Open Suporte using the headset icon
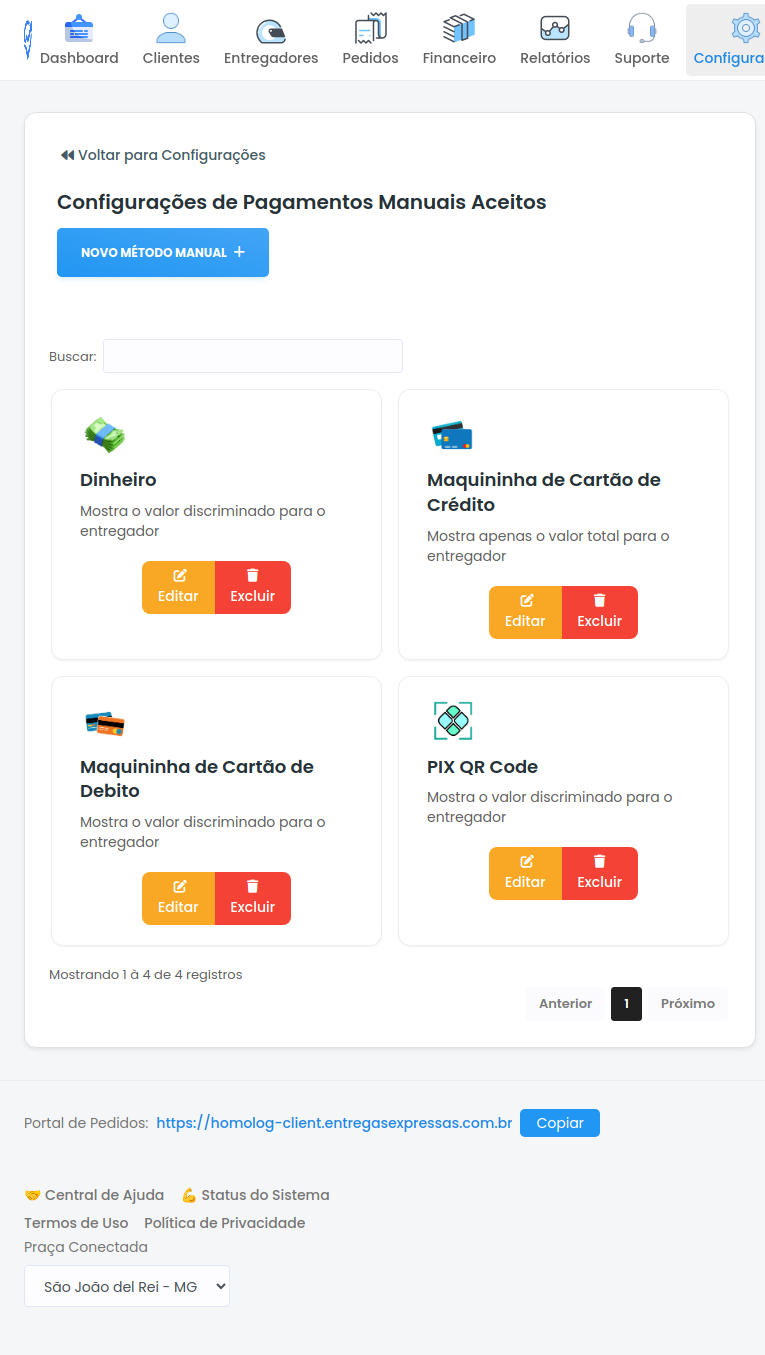 click(641, 27)
